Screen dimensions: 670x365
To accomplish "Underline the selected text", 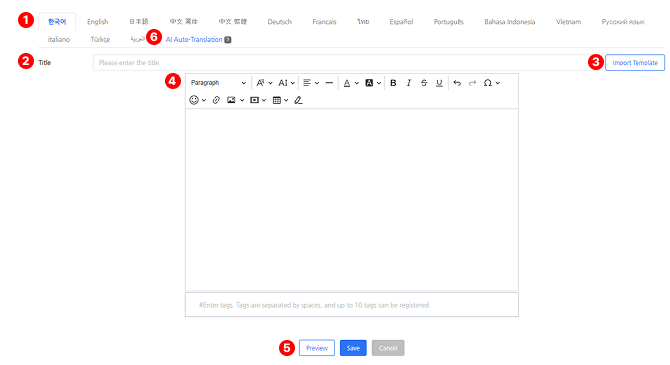I will pyautogui.click(x=439, y=83).
